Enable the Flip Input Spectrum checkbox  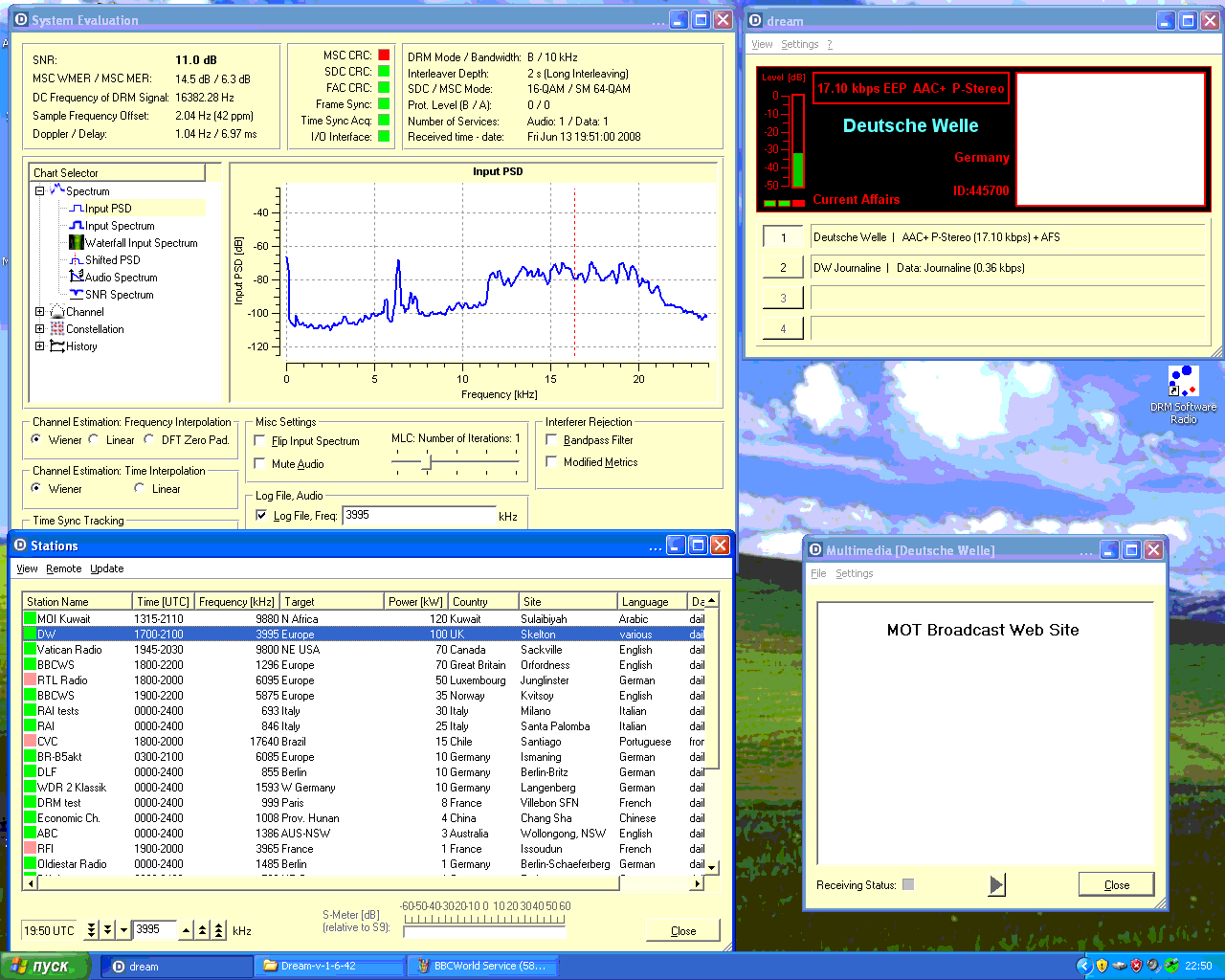click(x=259, y=440)
